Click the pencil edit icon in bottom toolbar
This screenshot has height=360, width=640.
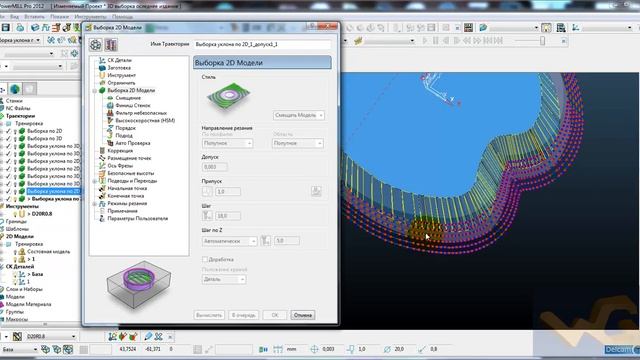[148, 336]
